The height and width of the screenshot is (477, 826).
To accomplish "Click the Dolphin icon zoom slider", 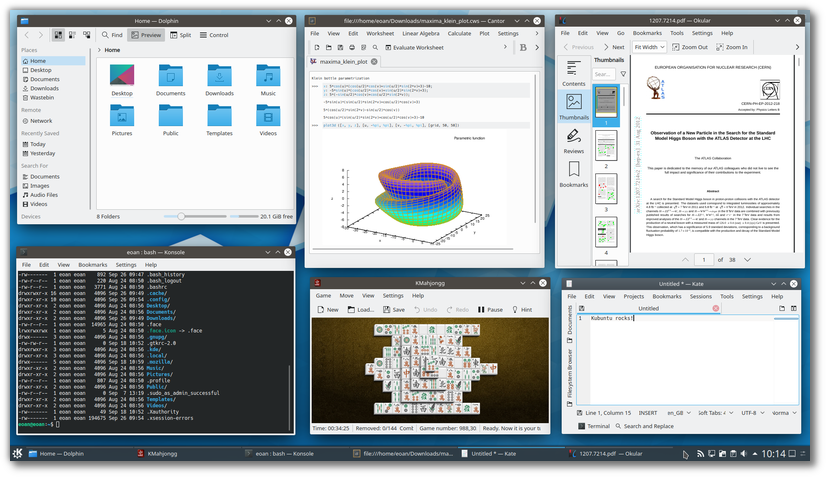I will [x=181, y=215].
